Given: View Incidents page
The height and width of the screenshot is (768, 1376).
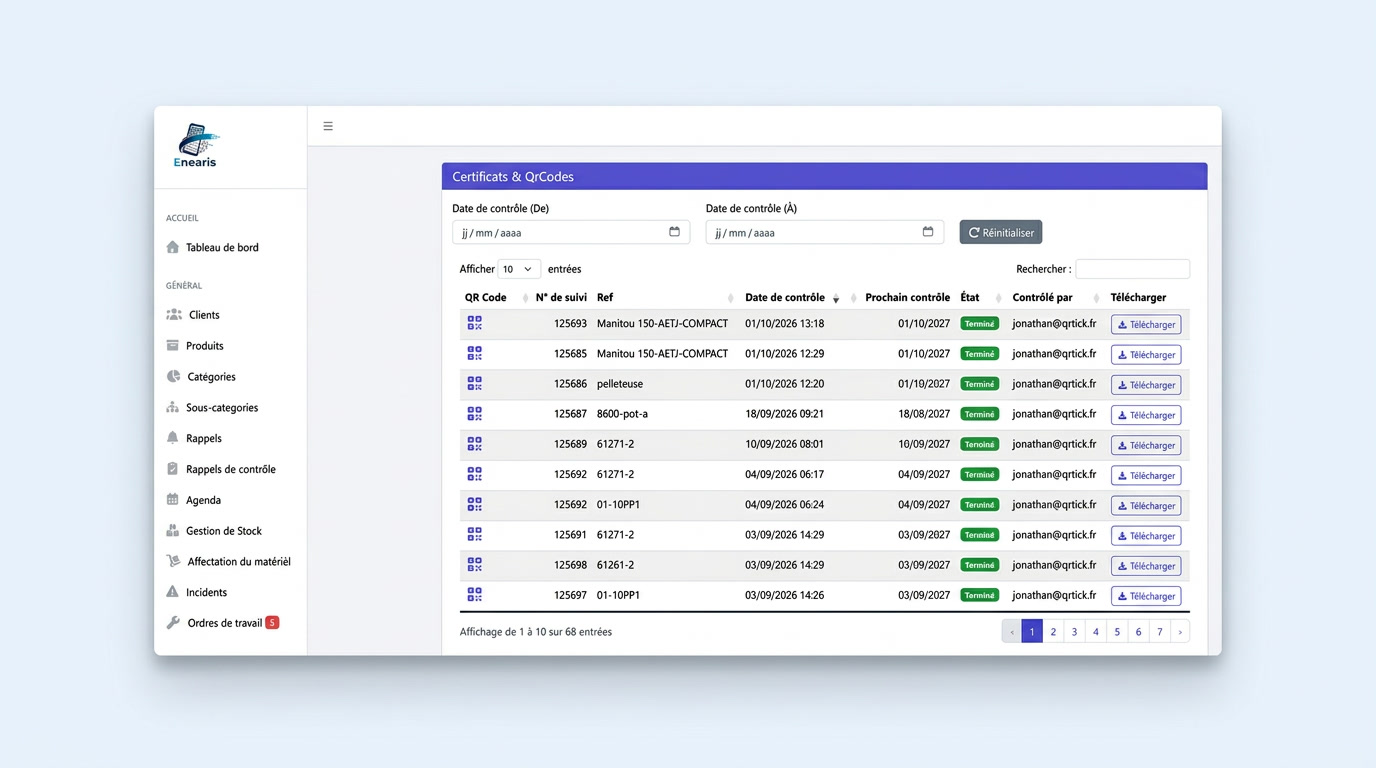Looking at the screenshot, I should [x=196, y=592].
